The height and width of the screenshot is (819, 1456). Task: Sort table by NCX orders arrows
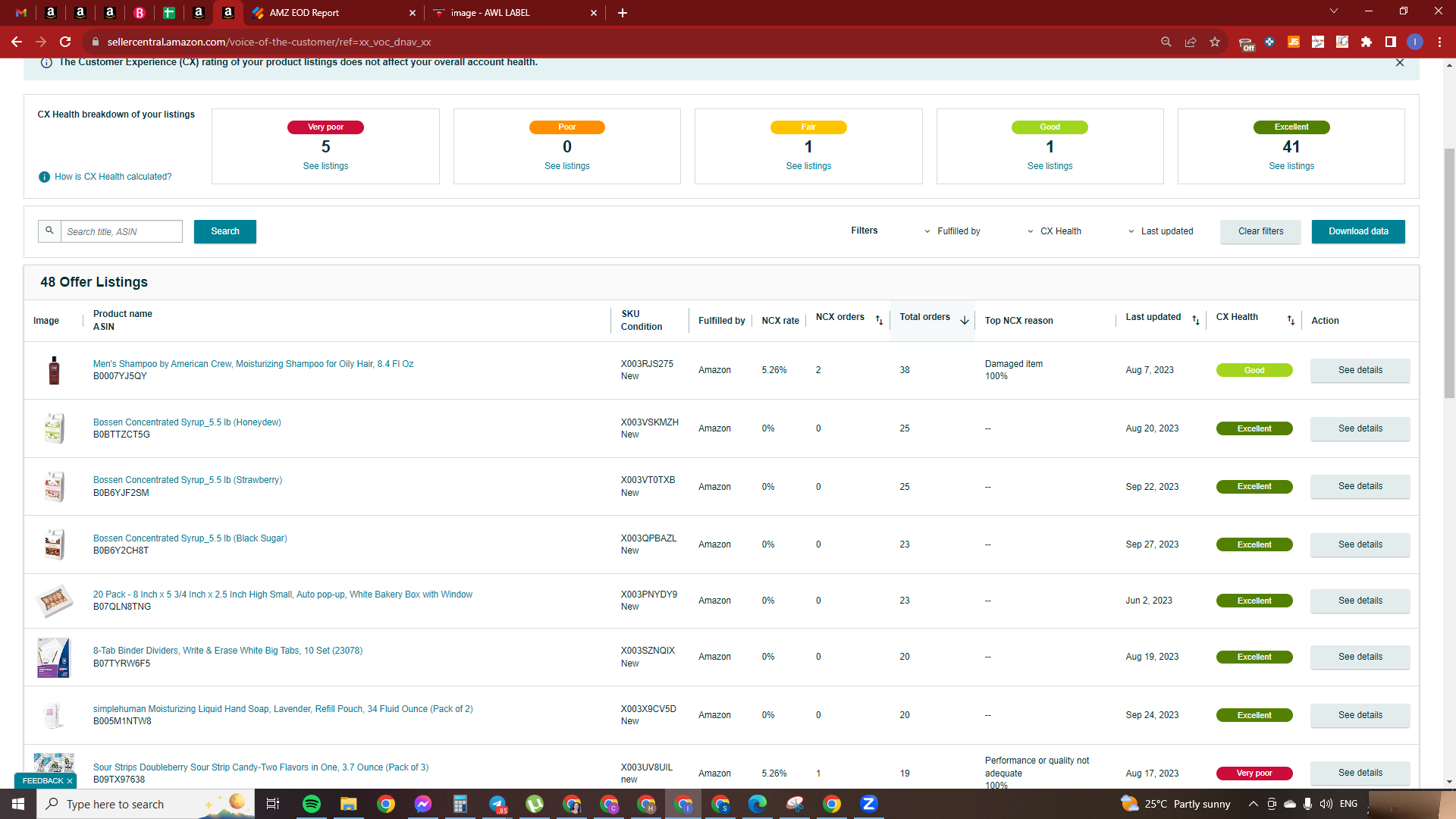(880, 321)
